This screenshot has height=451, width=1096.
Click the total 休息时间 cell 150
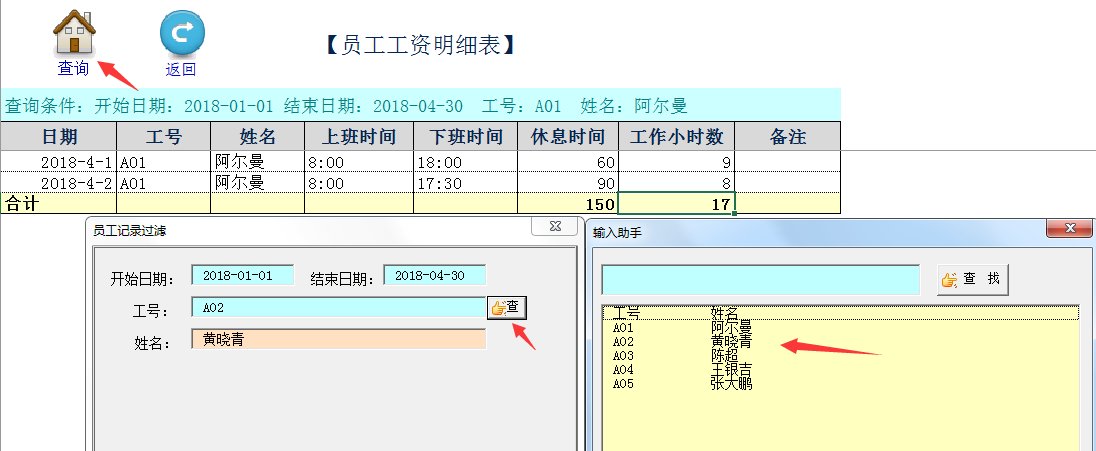coord(568,203)
